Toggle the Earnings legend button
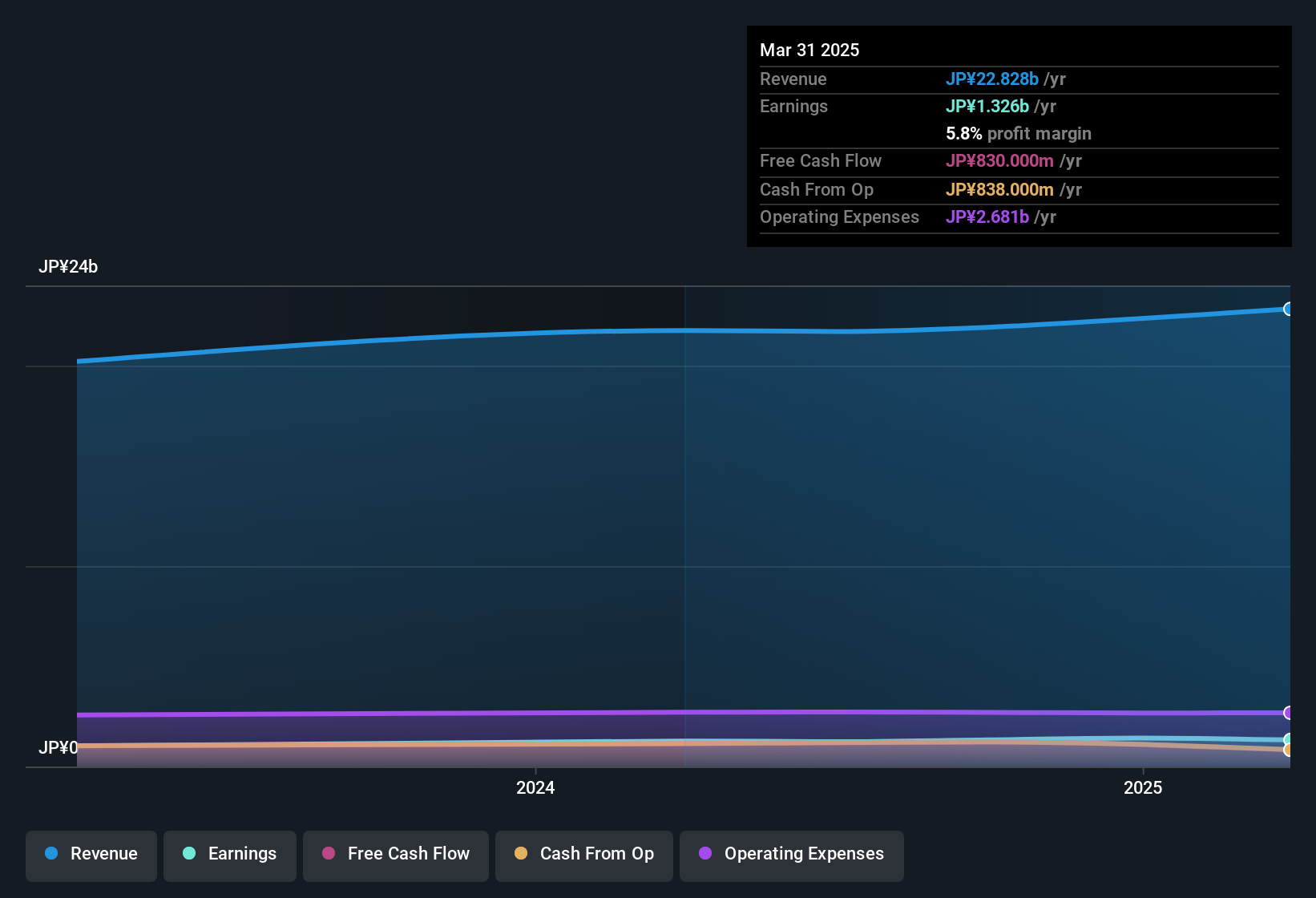This screenshot has height=898, width=1316. [x=230, y=856]
